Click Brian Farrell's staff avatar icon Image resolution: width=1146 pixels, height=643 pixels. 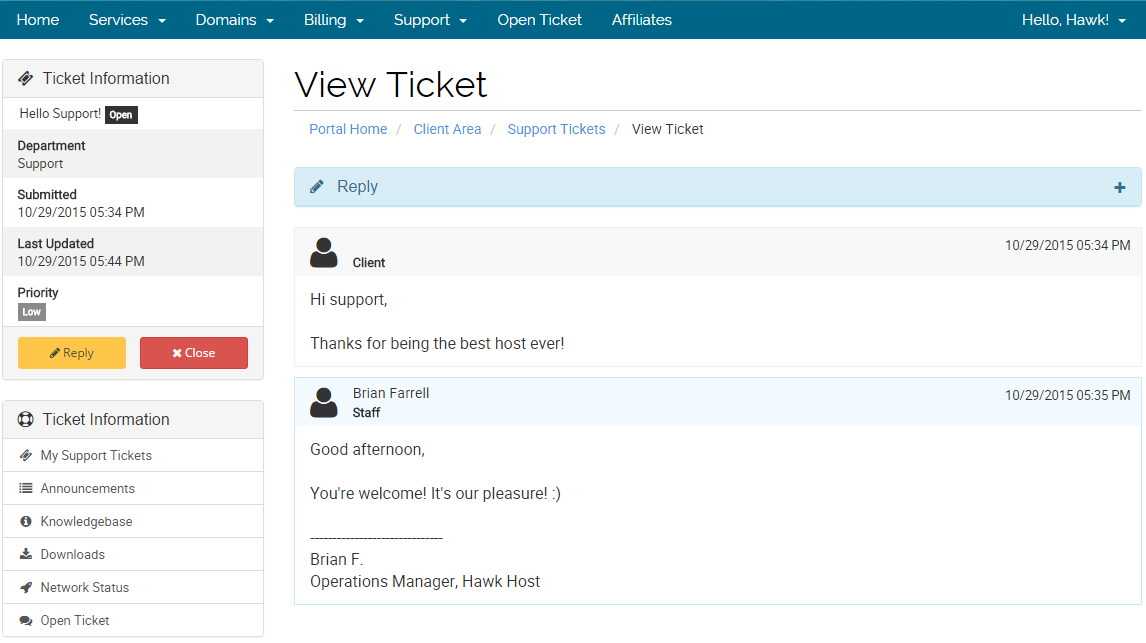pos(324,402)
